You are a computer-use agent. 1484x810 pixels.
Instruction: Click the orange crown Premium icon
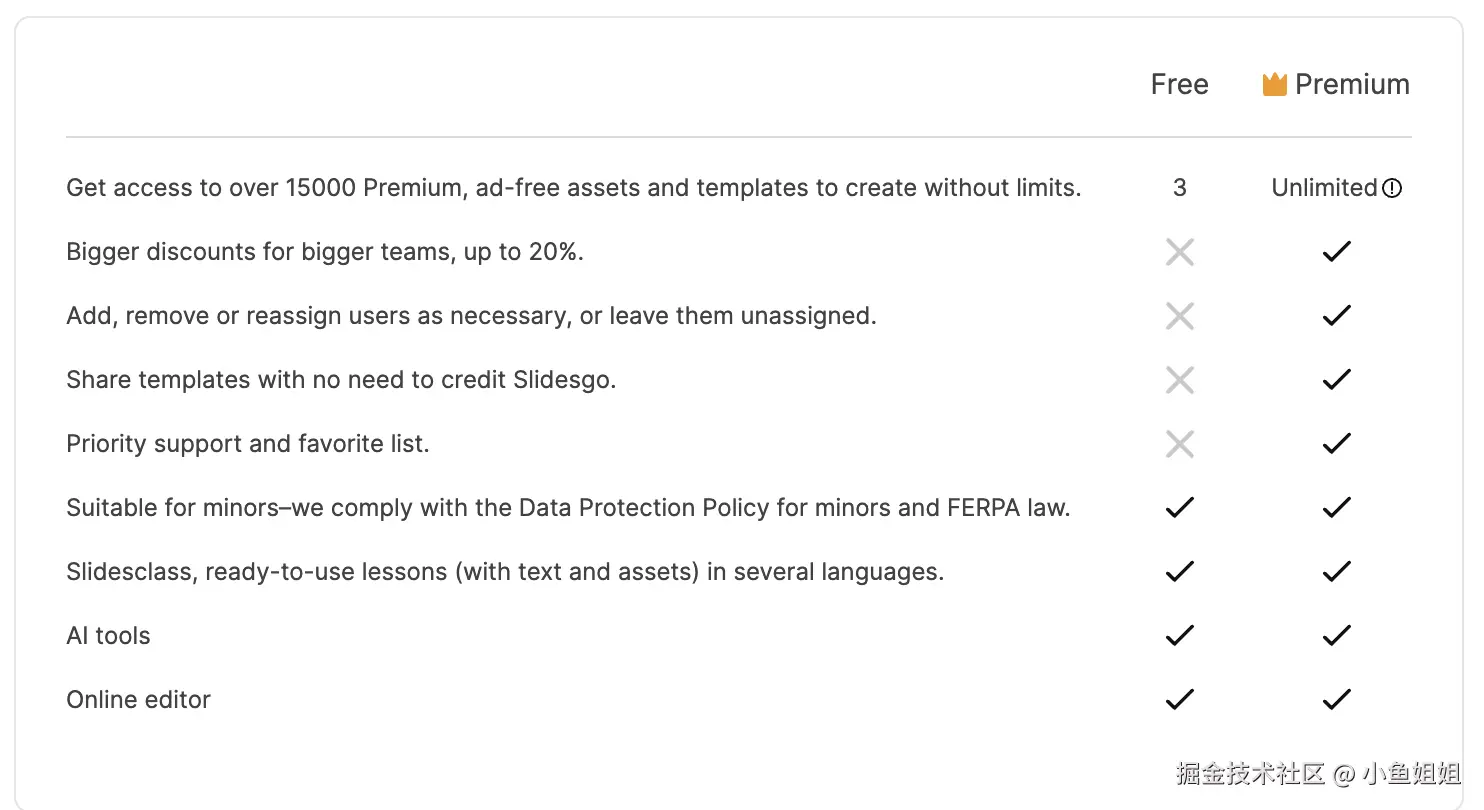click(x=1274, y=85)
